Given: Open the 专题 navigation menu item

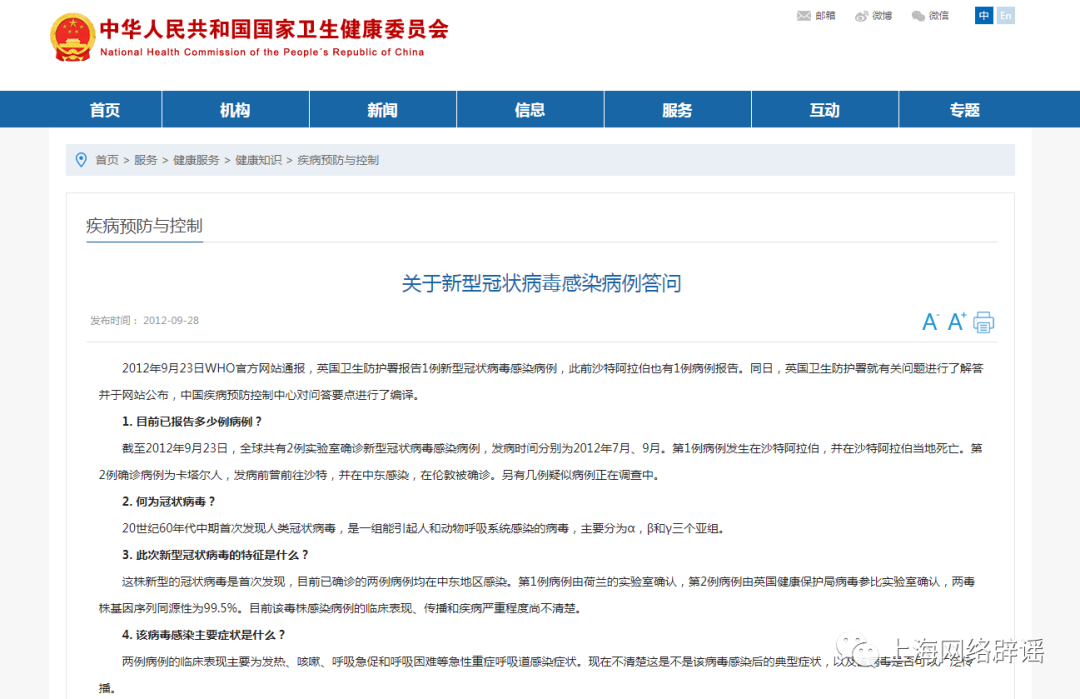Looking at the screenshot, I should click(965, 109).
